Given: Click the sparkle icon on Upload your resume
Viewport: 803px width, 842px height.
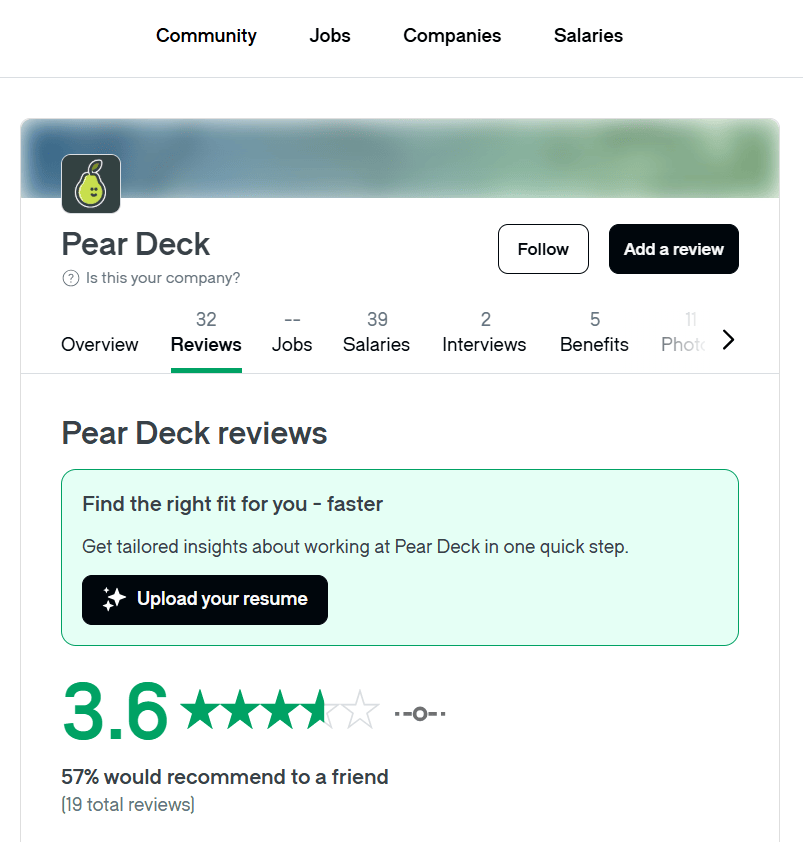Looking at the screenshot, I should click(x=112, y=600).
